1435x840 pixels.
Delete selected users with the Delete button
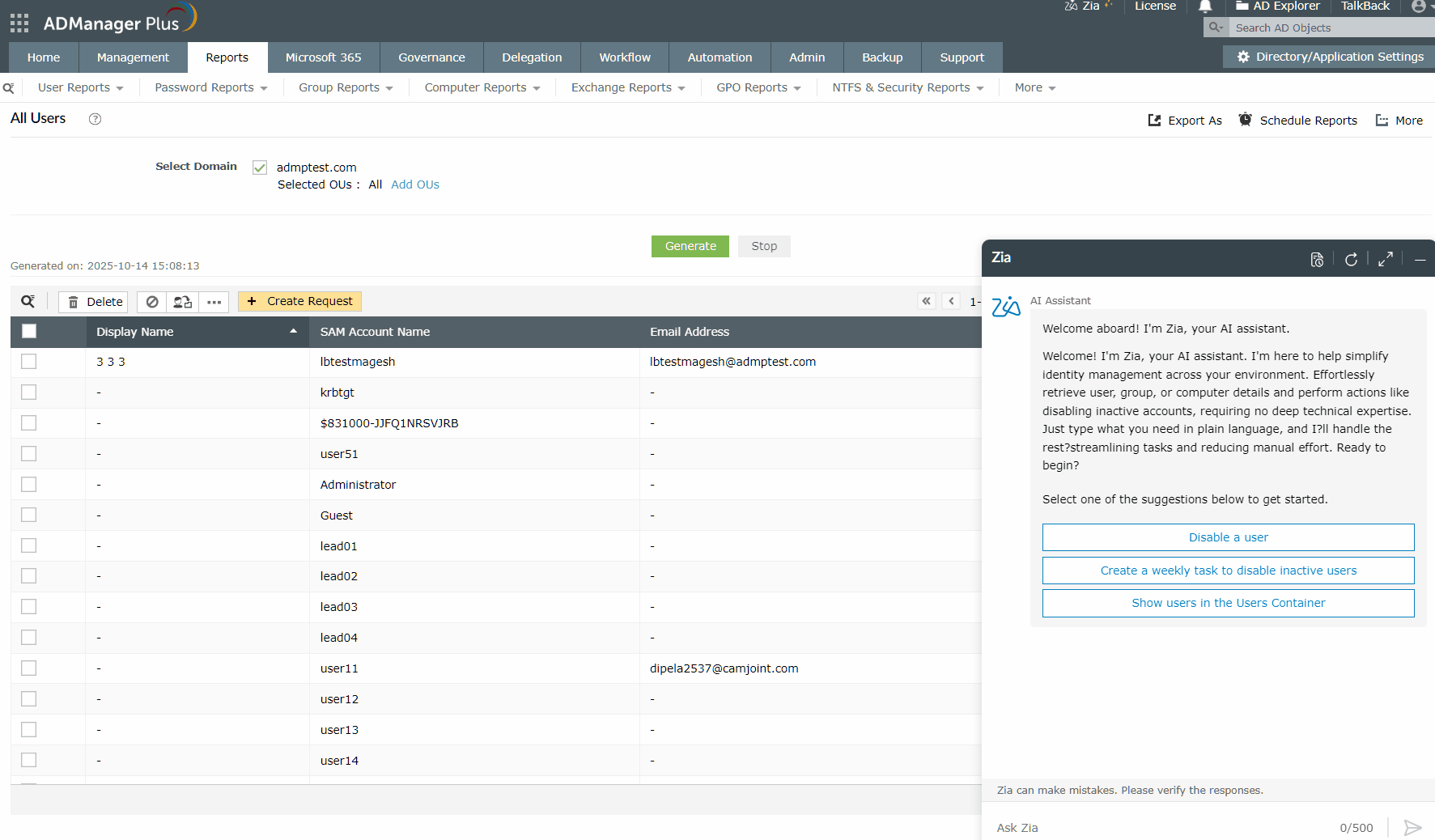[94, 302]
